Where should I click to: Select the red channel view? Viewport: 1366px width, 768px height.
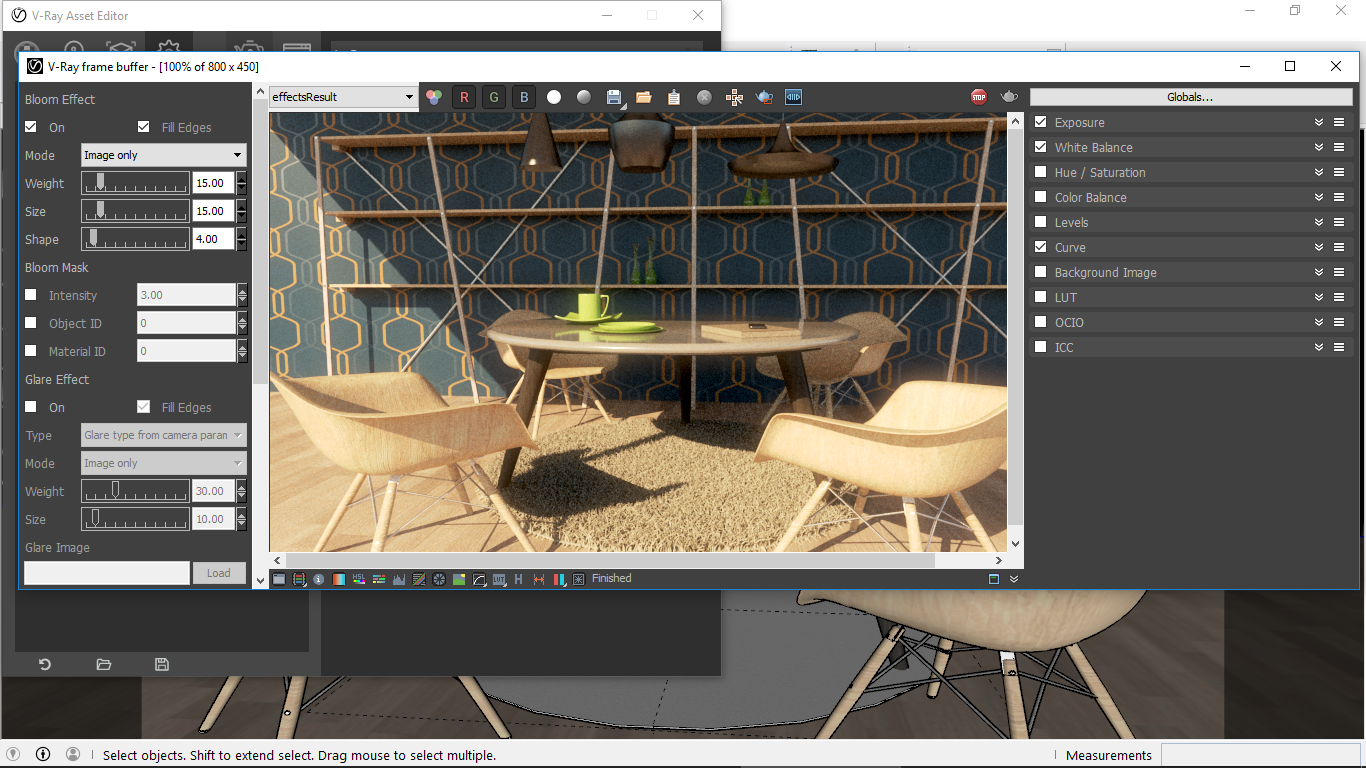[464, 96]
